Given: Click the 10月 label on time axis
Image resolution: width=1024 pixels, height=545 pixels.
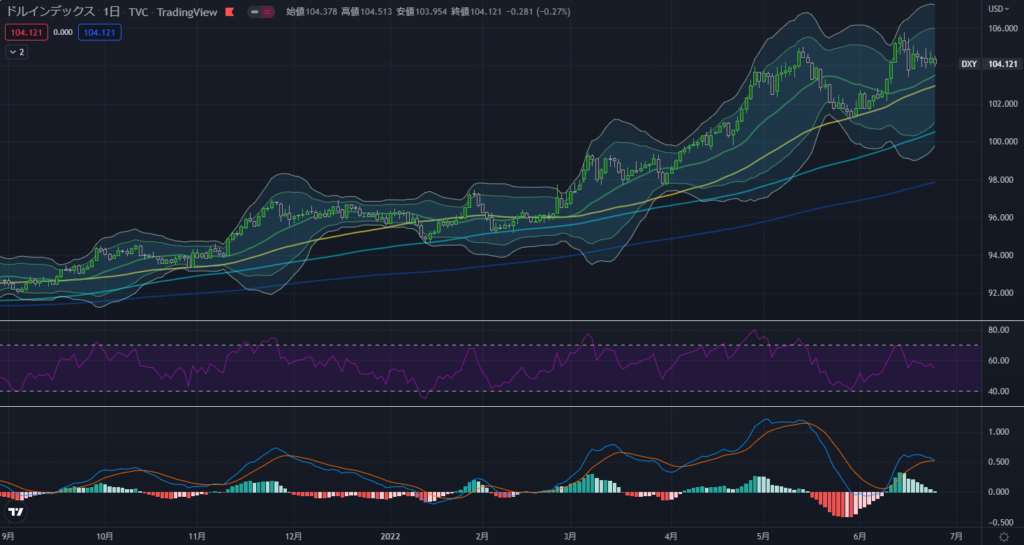Looking at the screenshot, I should pos(103,536).
